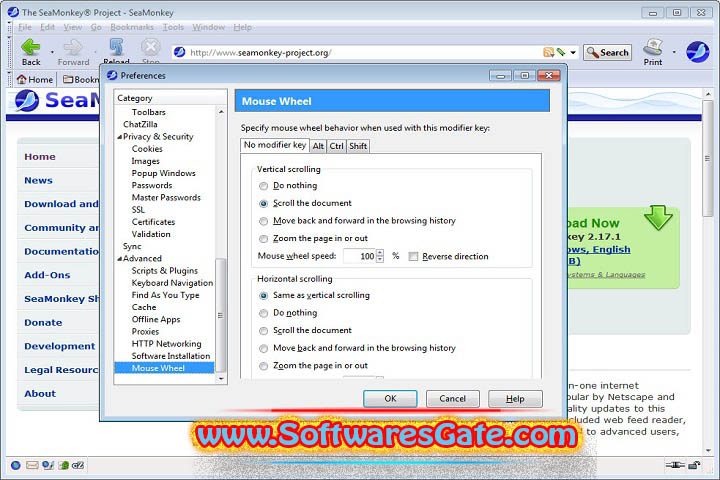Screen dimensions: 720x480
Task: Click the Help button in Preferences
Action: click(515, 399)
